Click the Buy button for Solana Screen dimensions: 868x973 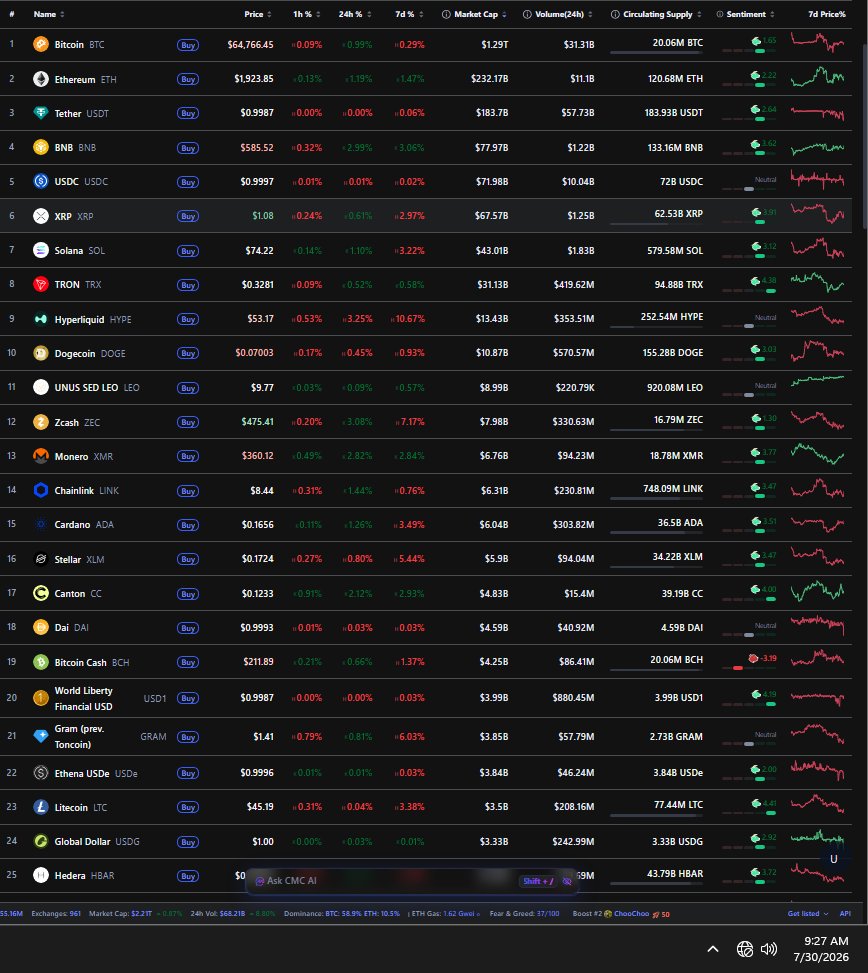coord(188,251)
